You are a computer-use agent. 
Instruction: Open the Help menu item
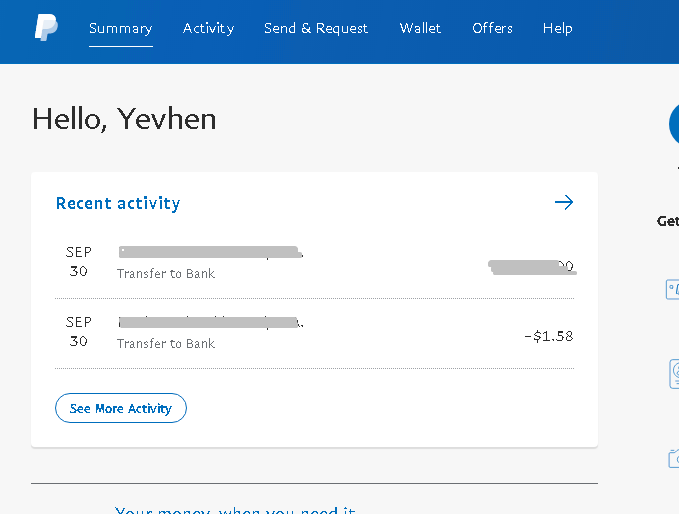point(558,28)
